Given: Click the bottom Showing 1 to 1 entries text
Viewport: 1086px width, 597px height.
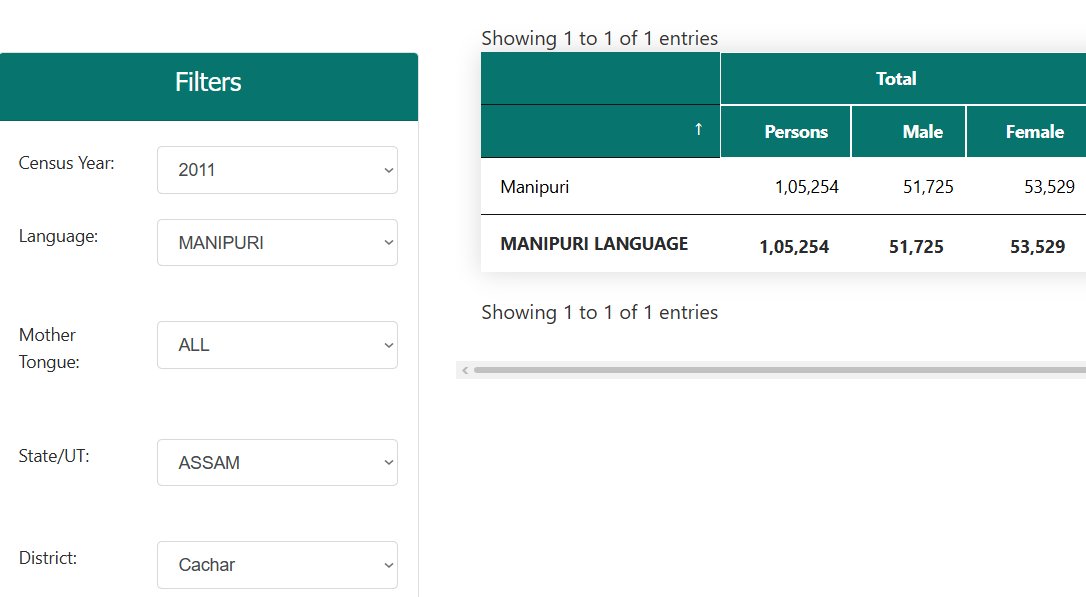Looking at the screenshot, I should pos(600,312).
